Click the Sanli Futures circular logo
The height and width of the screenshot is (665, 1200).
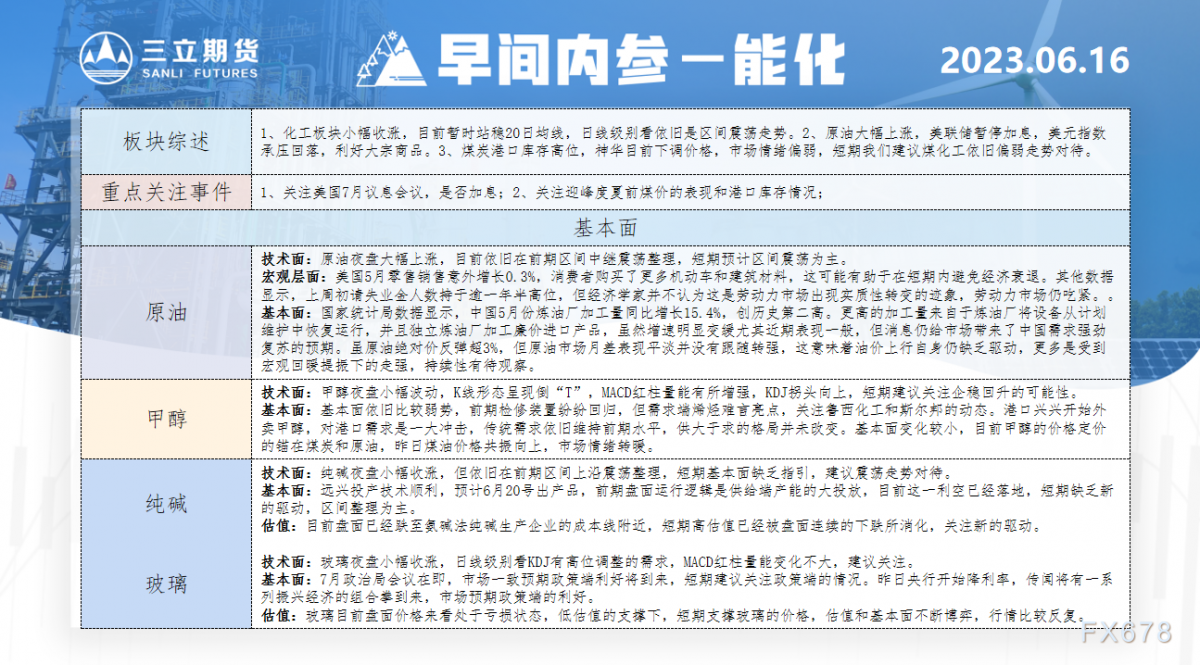[x=108, y=57]
